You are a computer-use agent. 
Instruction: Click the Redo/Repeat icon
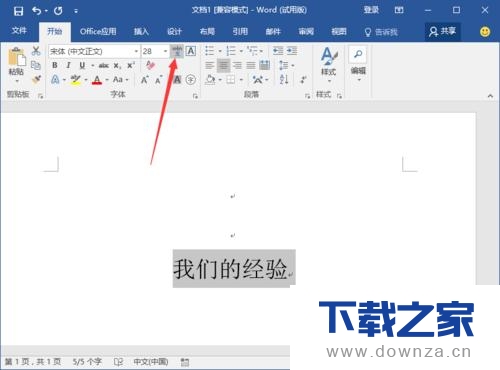coord(58,11)
